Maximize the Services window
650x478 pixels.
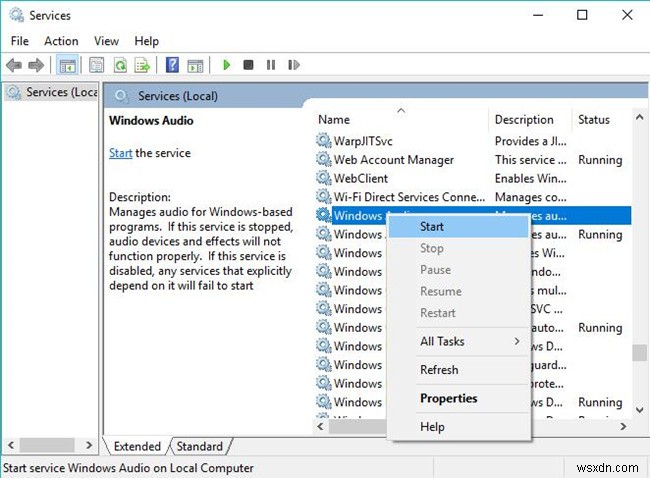point(582,15)
